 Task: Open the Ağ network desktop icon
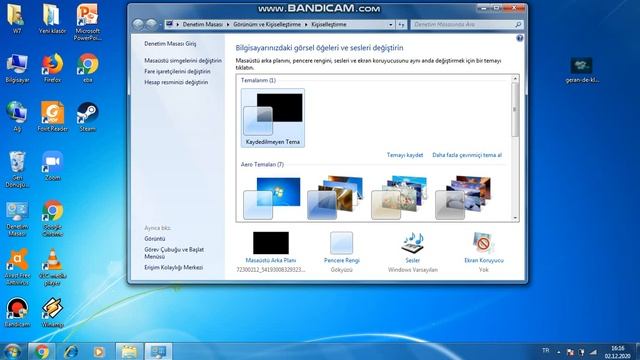[x=17, y=117]
